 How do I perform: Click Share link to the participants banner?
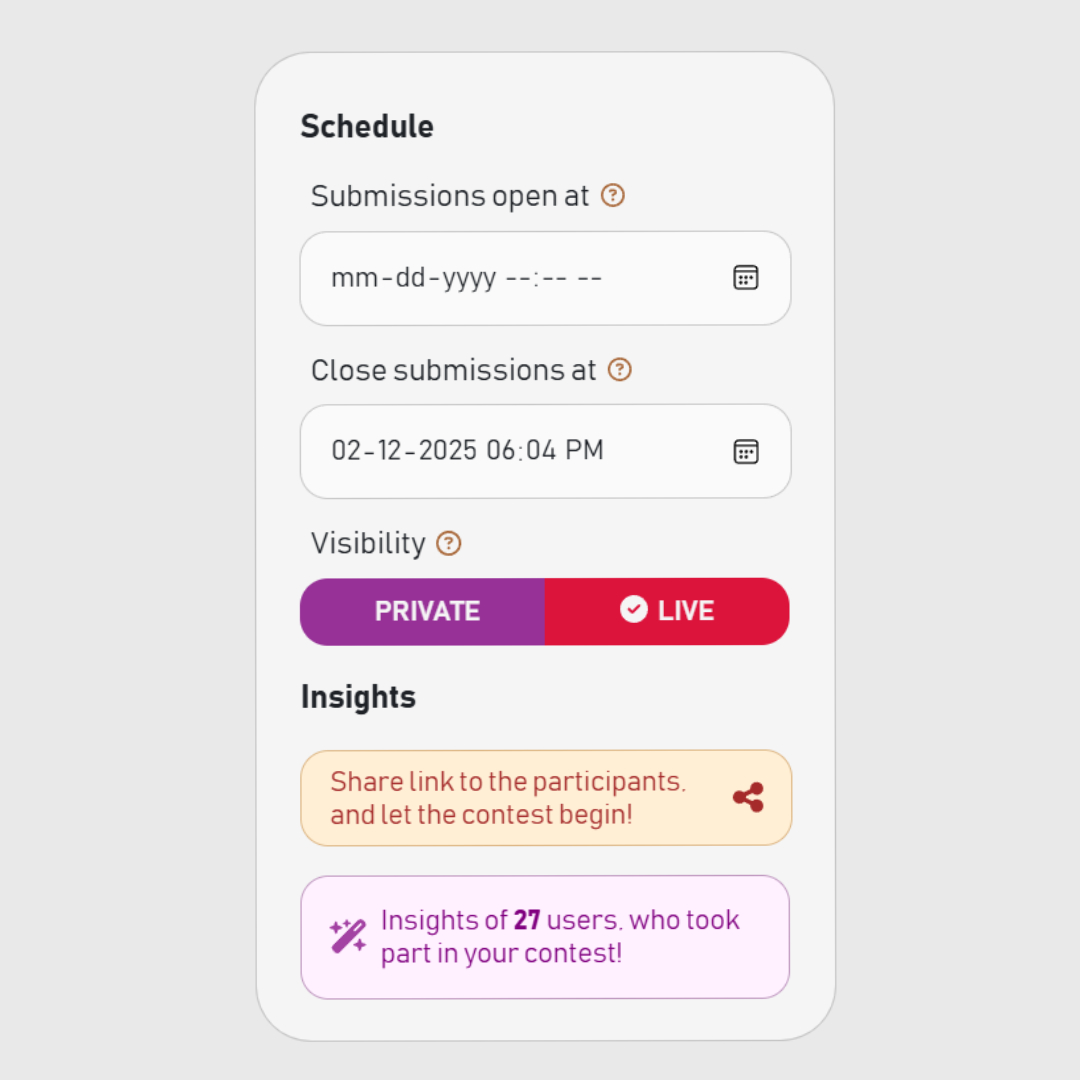[x=546, y=798]
